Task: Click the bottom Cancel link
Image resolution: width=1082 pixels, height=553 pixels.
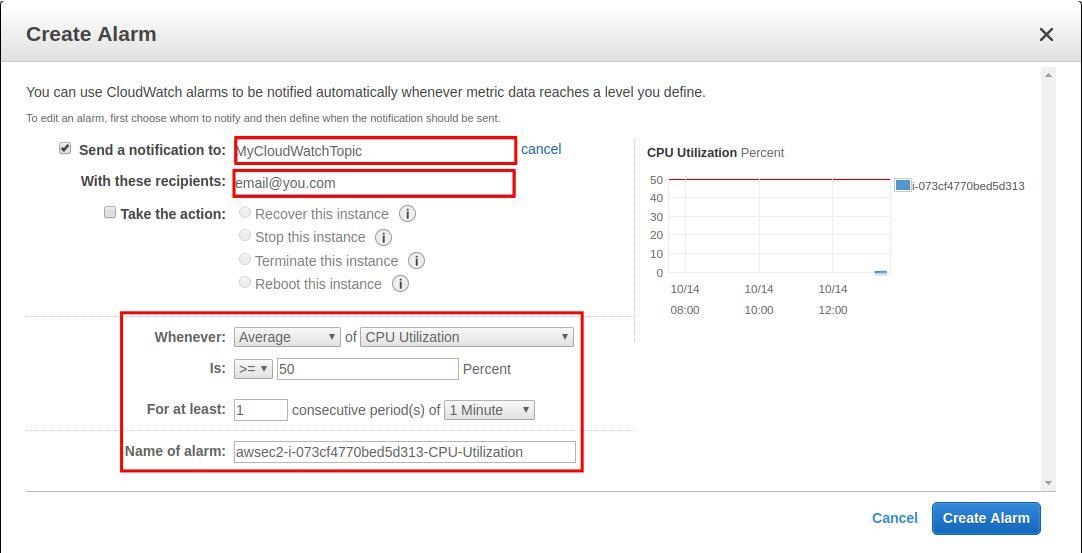Action: tap(894, 518)
